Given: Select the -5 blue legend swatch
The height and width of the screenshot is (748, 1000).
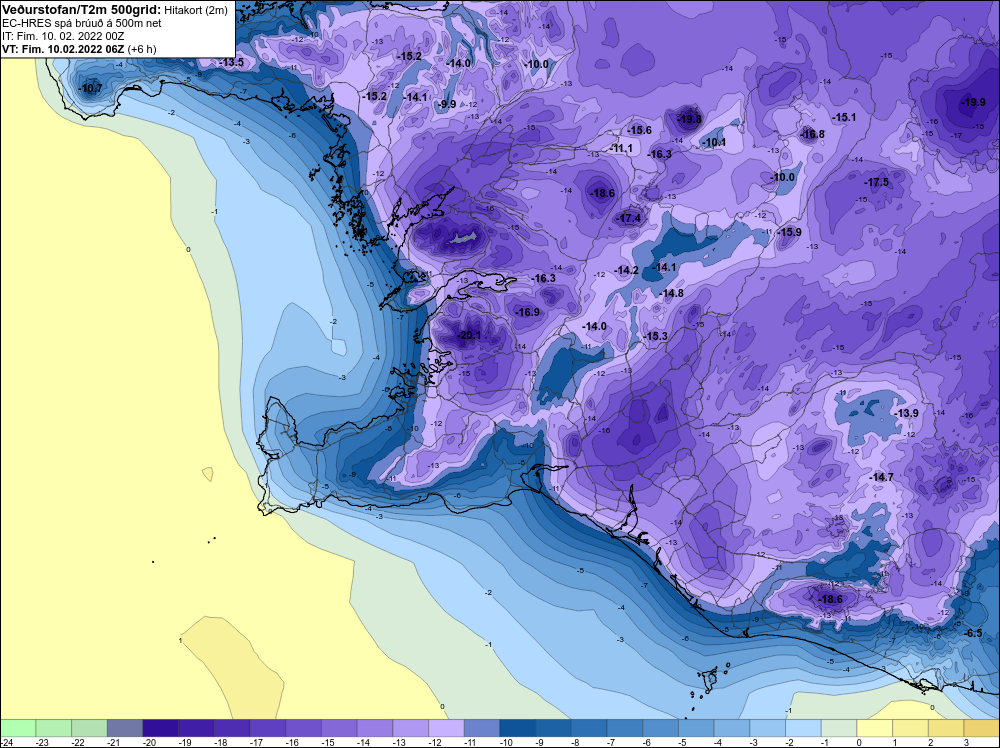Looking at the screenshot, I should click(x=696, y=728).
